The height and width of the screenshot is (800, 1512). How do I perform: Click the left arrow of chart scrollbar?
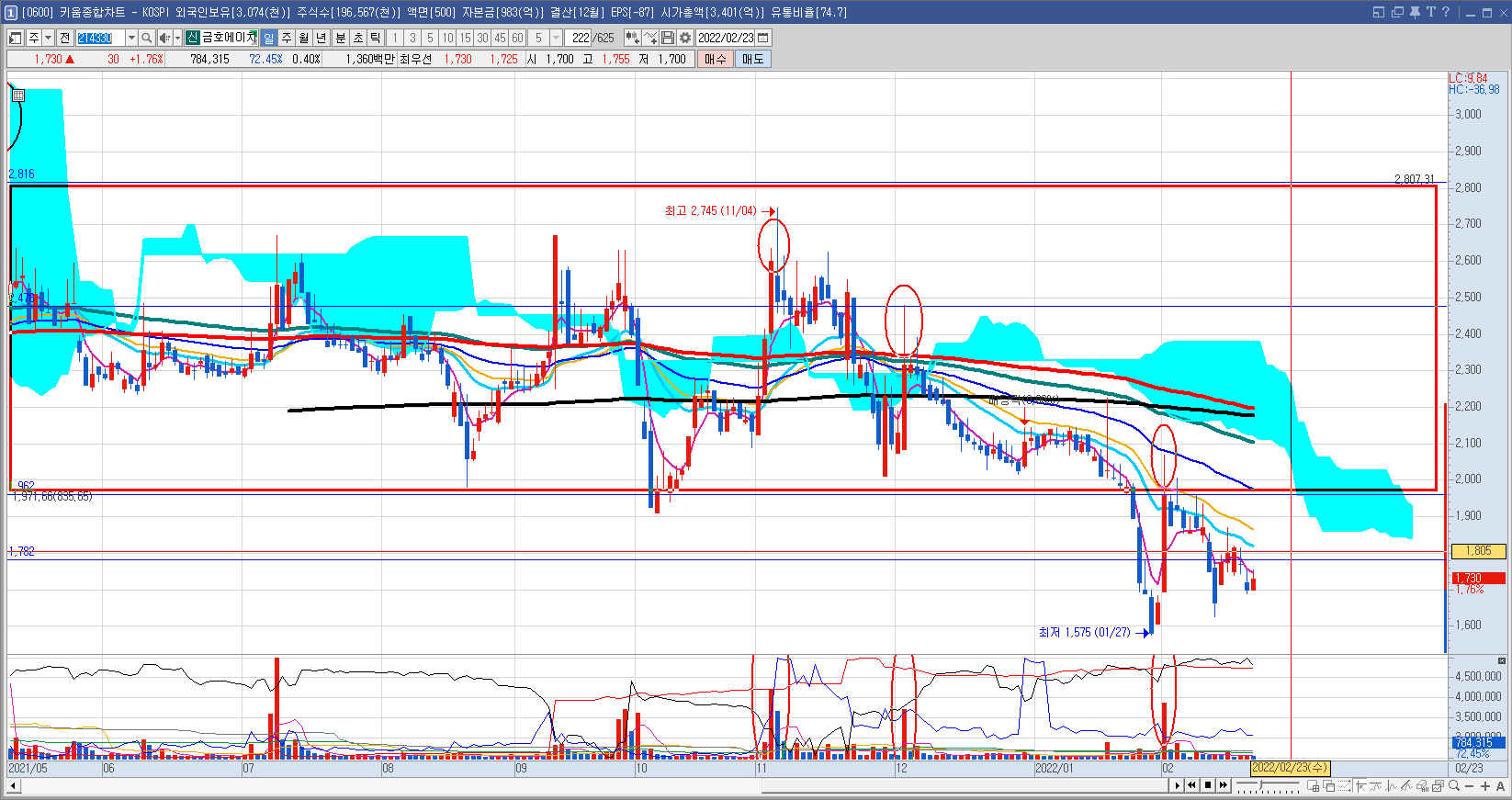tap(13, 786)
